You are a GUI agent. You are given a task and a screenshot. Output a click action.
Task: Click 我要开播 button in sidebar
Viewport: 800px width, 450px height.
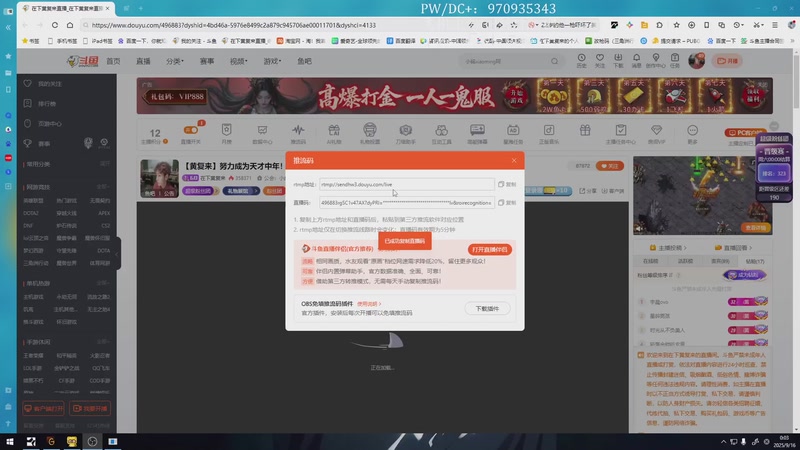coord(90,408)
